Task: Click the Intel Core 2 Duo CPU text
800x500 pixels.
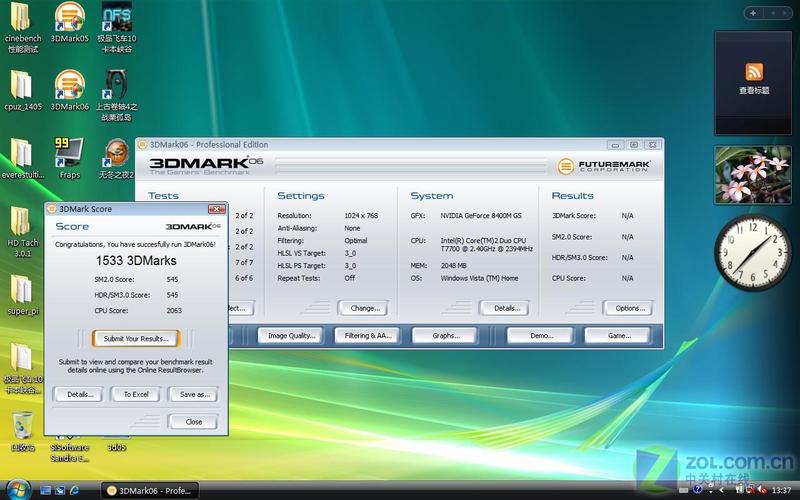Action: (486, 244)
